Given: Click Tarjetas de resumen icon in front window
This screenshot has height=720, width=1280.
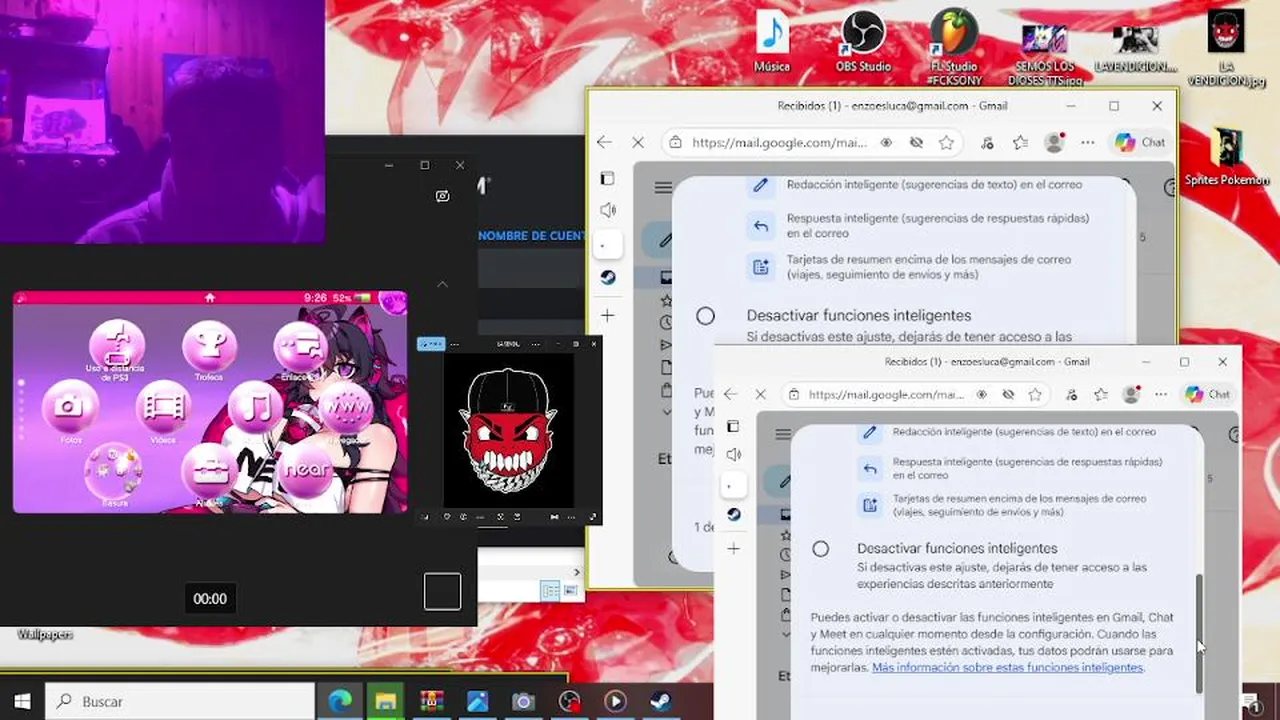Looking at the screenshot, I should pos(870,505).
